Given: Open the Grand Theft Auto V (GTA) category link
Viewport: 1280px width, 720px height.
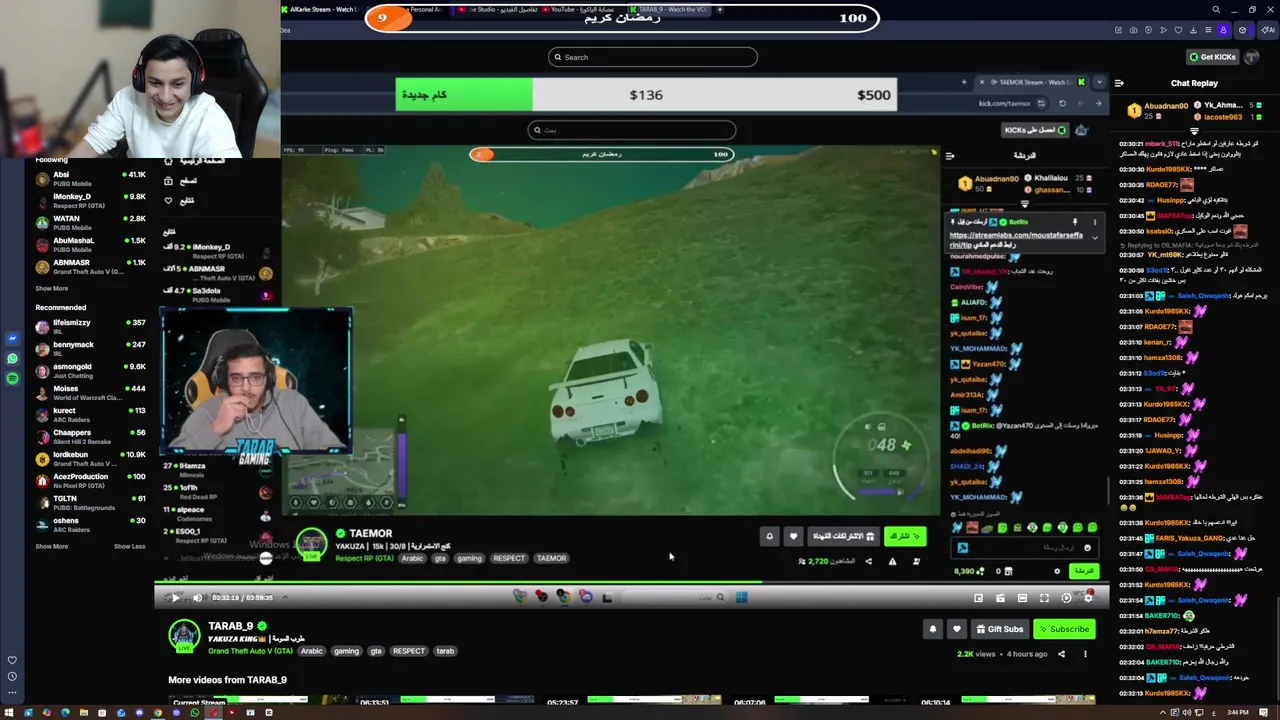Looking at the screenshot, I should point(250,651).
